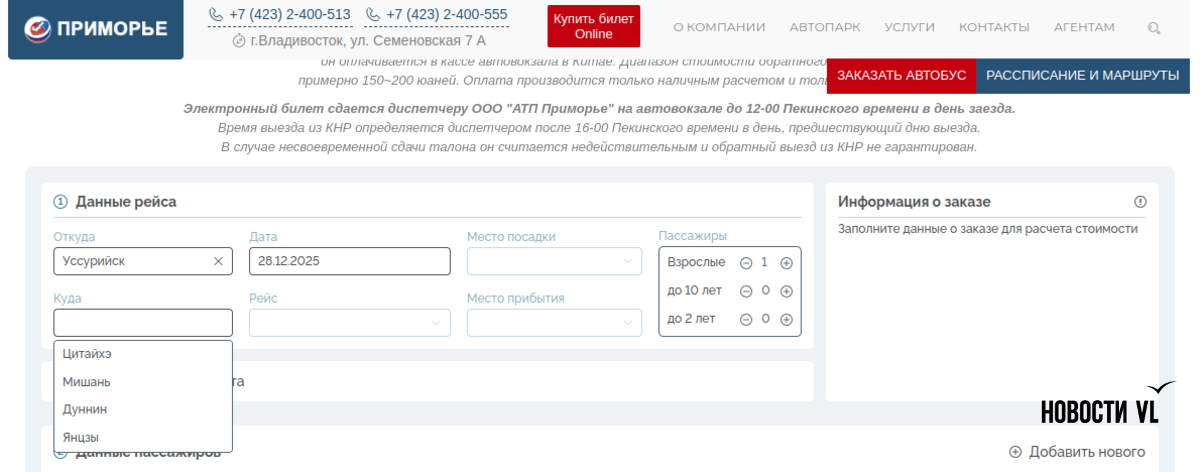
Task: Open the Автопарк menu item
Action: (824, 27)
